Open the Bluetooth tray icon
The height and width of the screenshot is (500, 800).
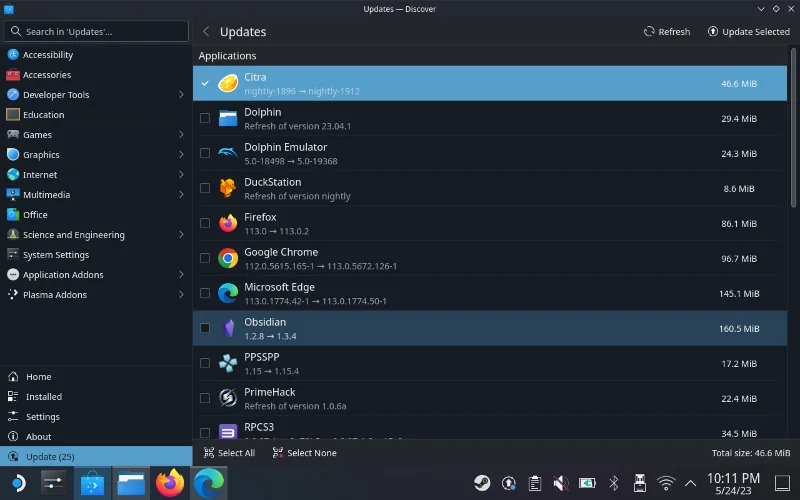click(614, 483)
